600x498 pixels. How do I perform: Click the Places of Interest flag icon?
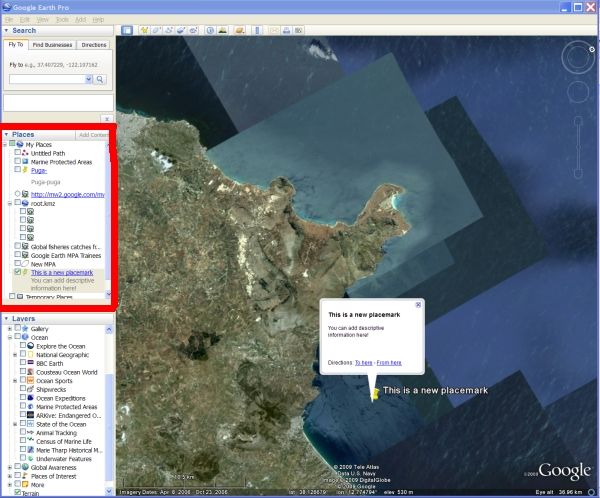click(x=25, y=476)
